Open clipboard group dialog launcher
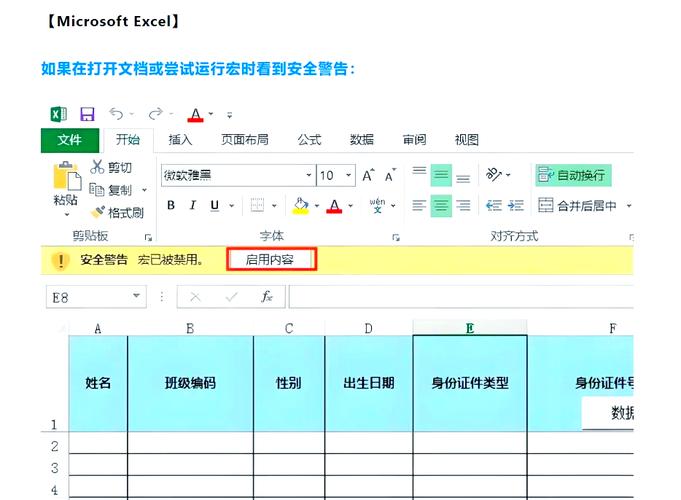The width and height of the screenshot is (681, 500). pos(148,237)
